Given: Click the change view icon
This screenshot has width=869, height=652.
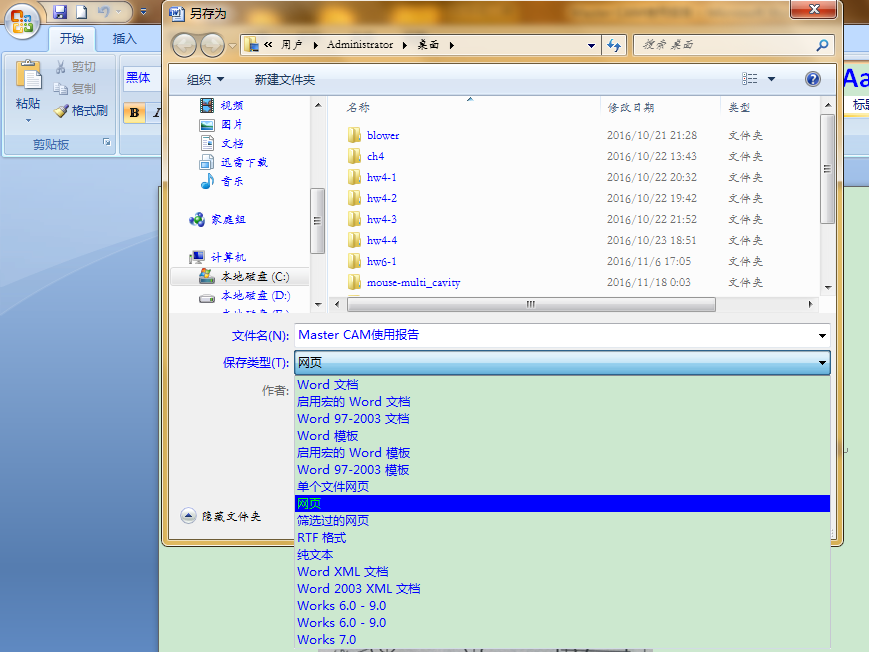Looking at the screenshot, I should (749, 79).
